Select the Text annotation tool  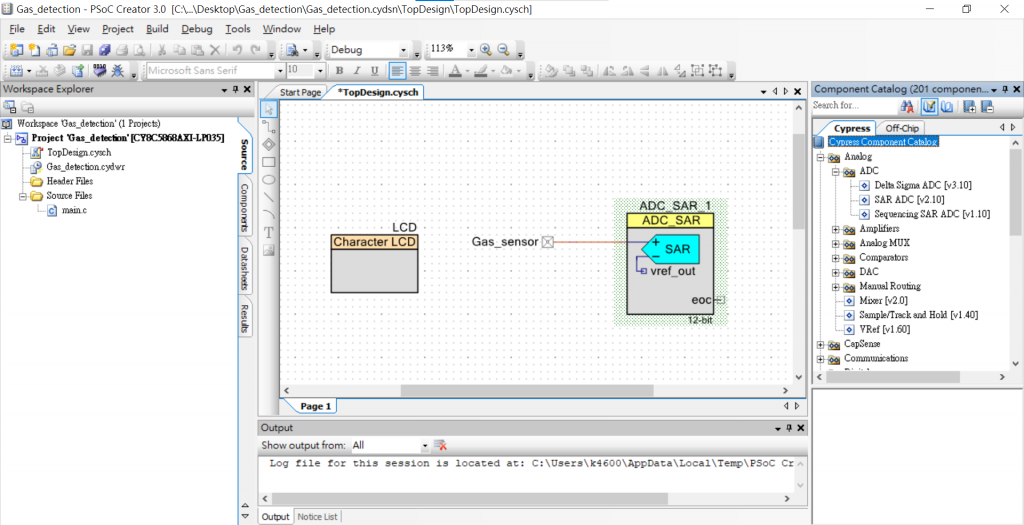coord(269,232)
